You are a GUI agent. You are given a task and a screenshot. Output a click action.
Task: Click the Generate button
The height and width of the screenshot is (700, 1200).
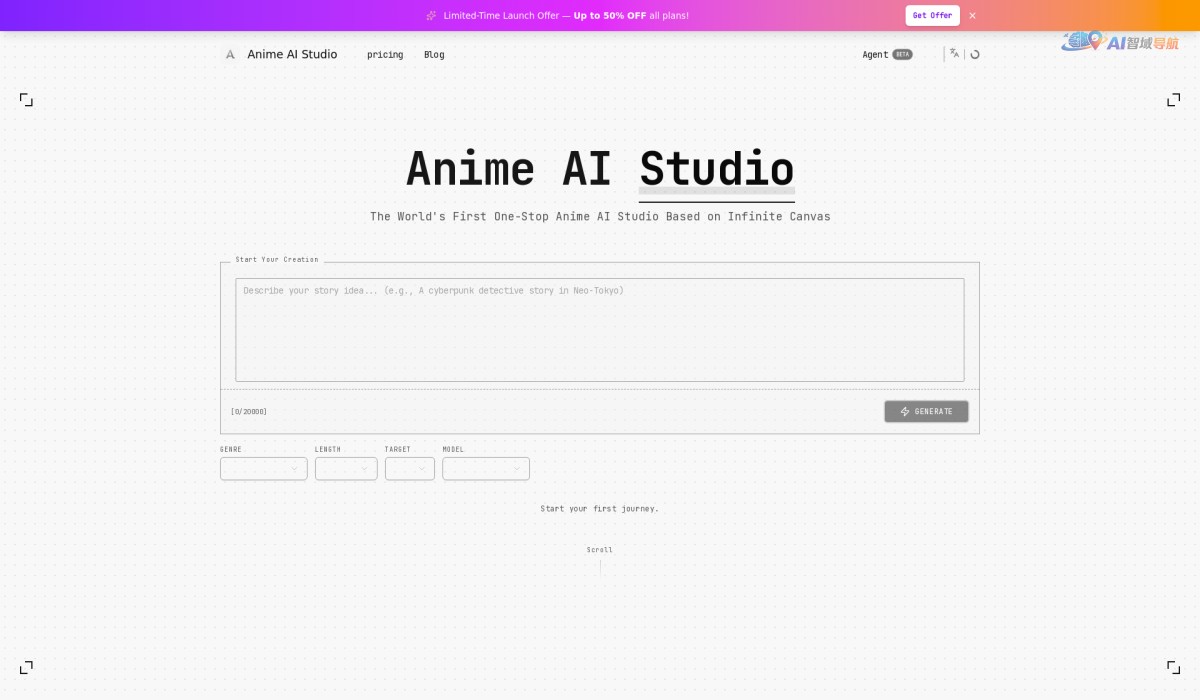point(926,411)
